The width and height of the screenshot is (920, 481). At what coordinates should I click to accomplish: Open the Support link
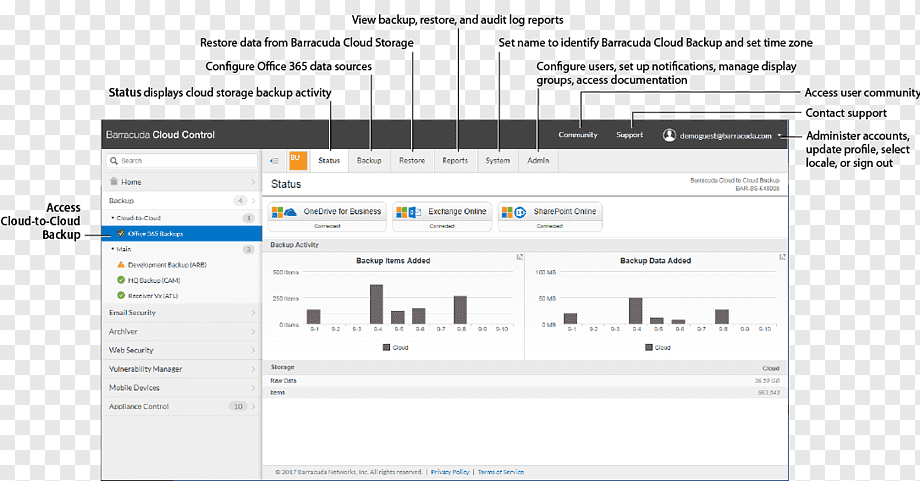click(x=630, y=135)
